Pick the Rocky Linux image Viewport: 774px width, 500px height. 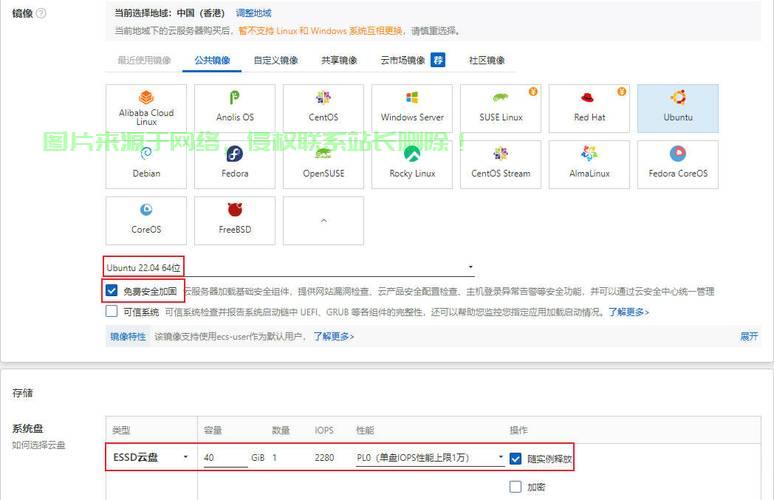click(x=412, y=164)
